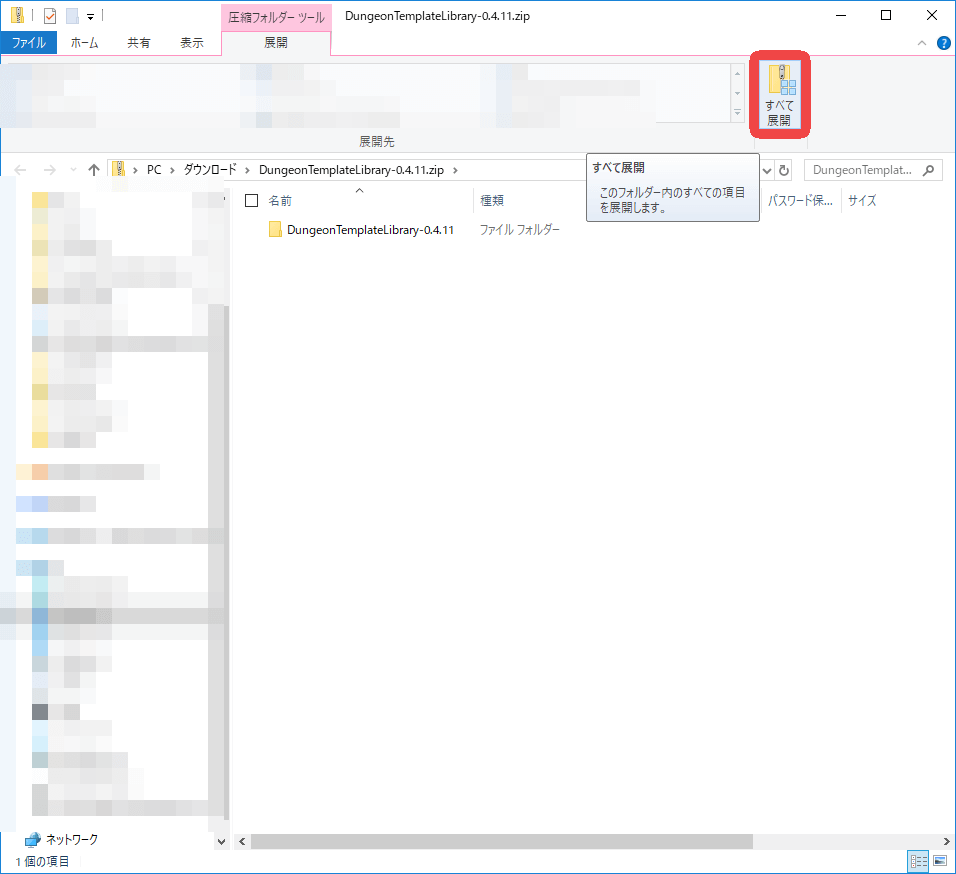
Task: Expand the extraction destination gallery list
Action: (x=738, y=112)
